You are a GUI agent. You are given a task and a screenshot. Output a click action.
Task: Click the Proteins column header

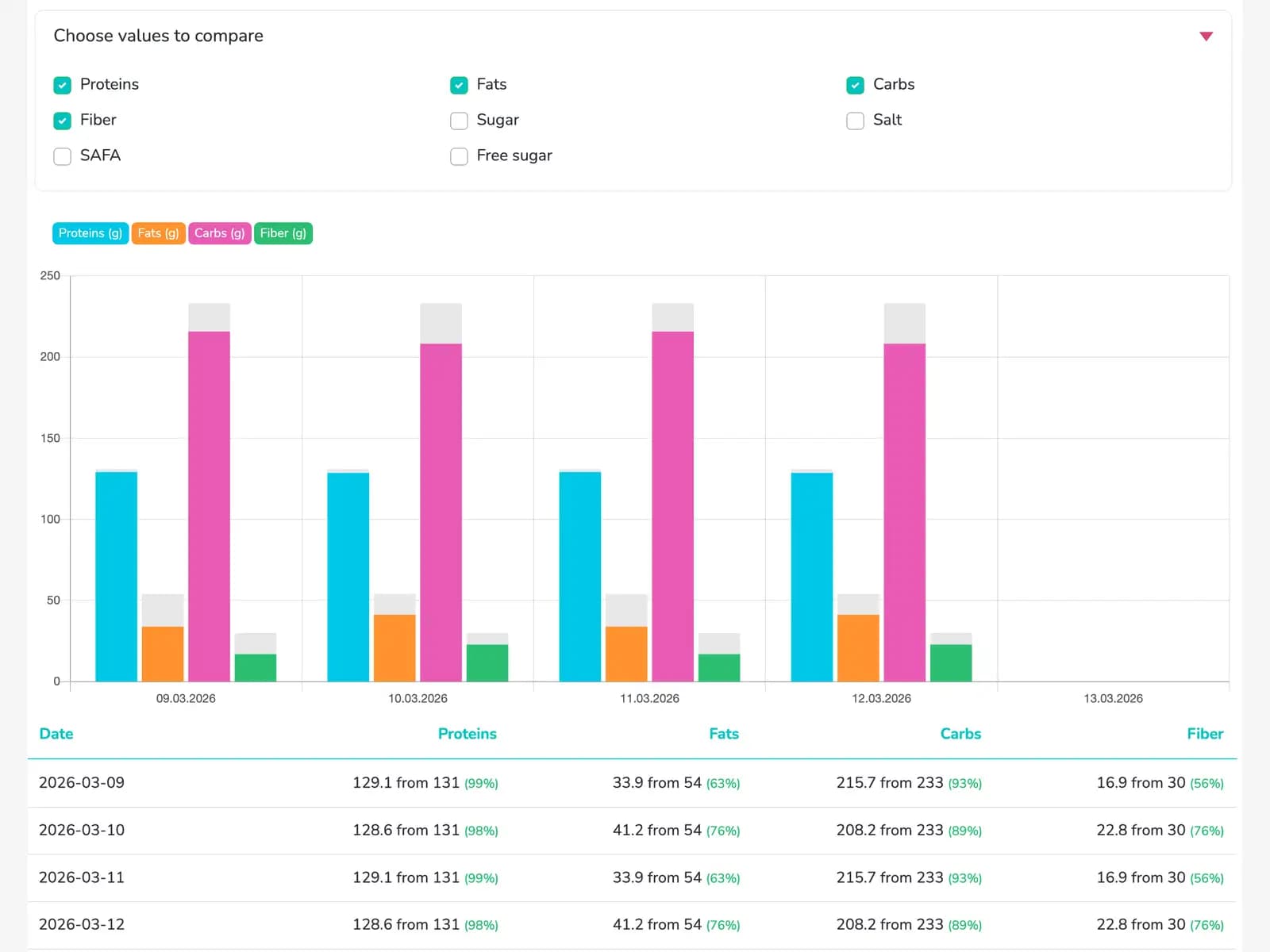pyautogui.click(x=467, y=734)
